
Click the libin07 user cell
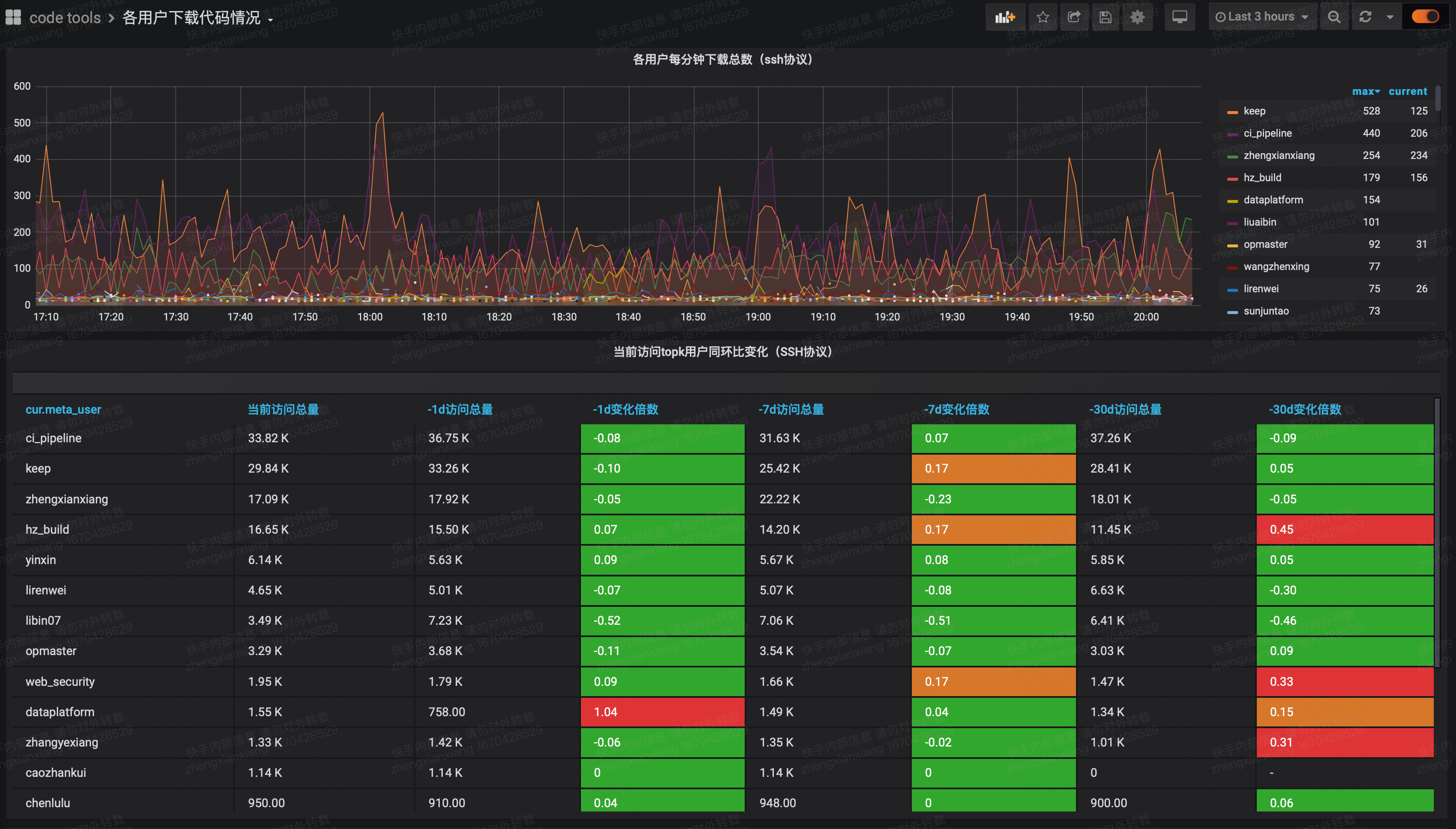[x=124, y=620]
